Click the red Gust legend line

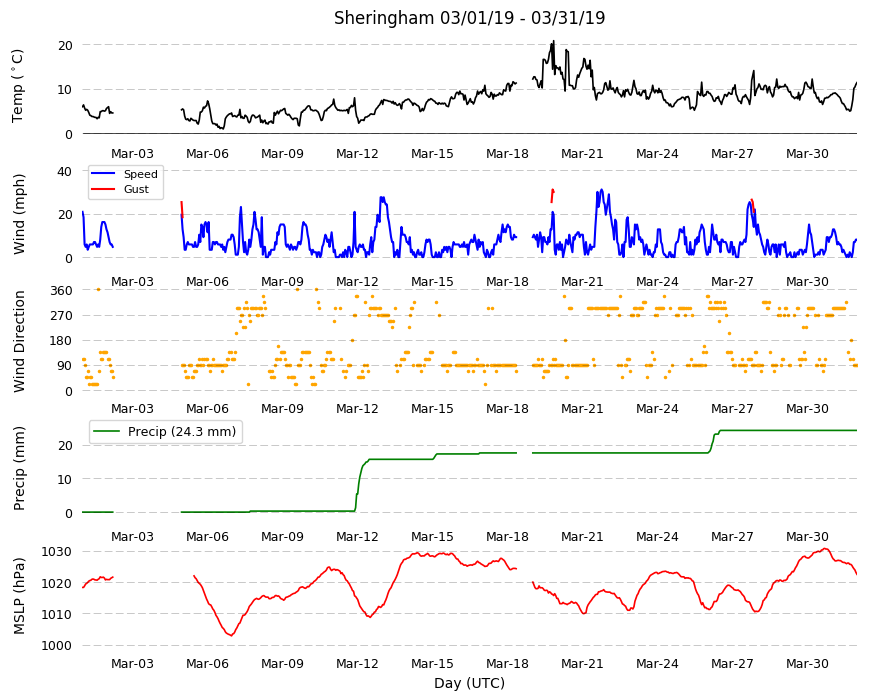pos(103,189)
